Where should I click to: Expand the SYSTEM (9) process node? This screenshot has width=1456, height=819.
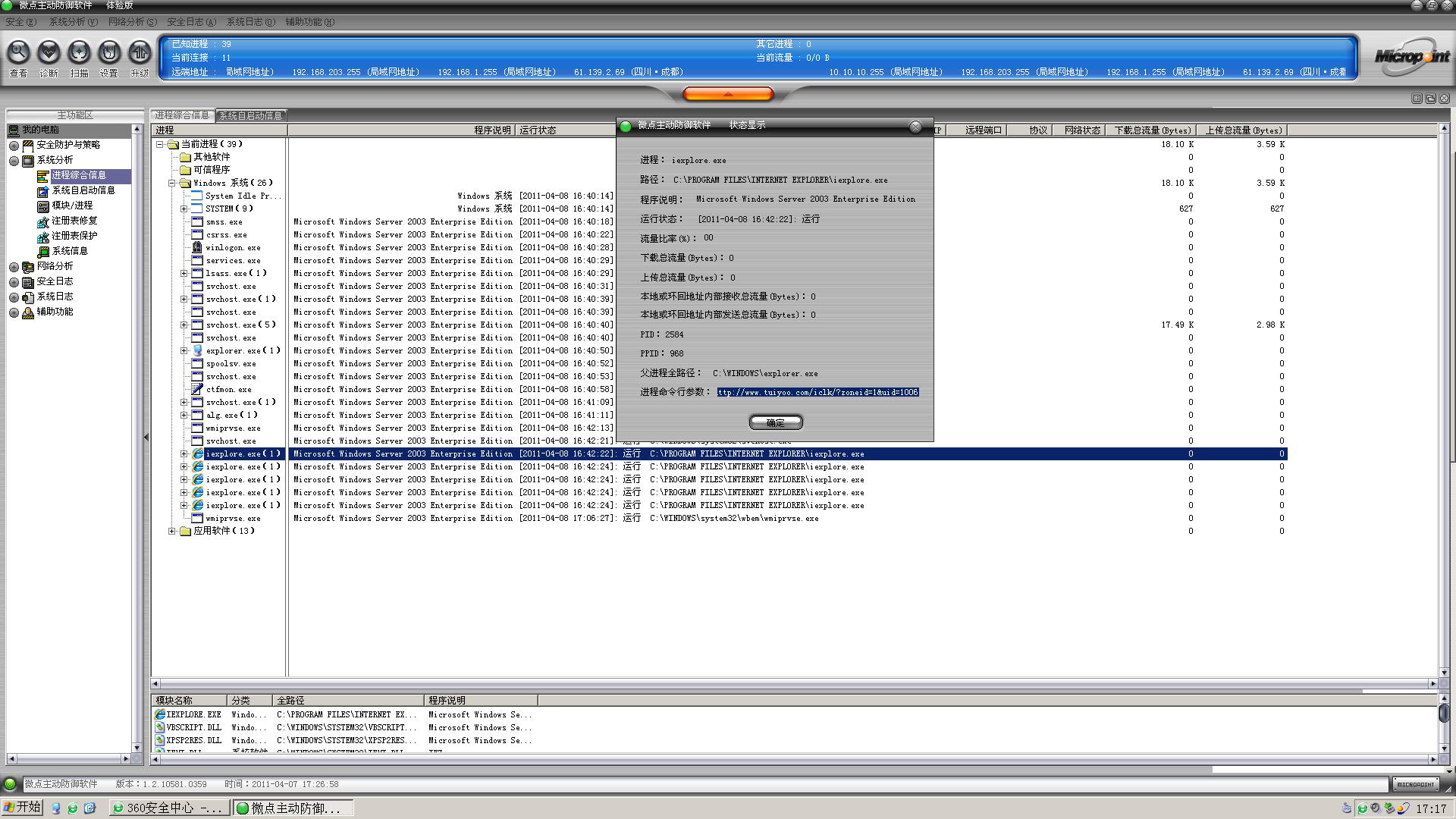[x=184, y=209]
